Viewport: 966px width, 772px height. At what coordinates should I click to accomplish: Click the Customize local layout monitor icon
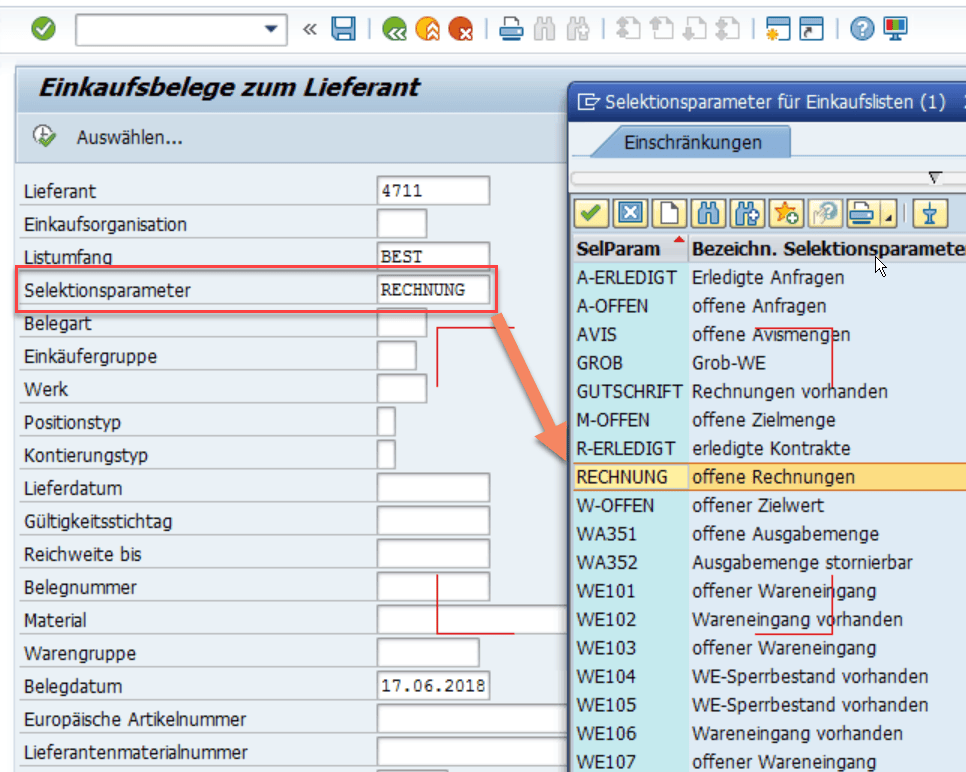pos(895,29)
